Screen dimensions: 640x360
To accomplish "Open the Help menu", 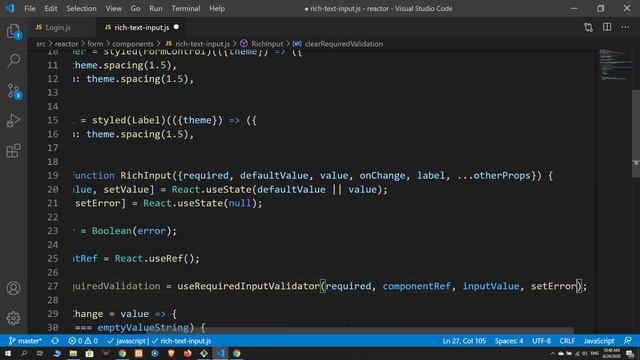I will point(217,9).
